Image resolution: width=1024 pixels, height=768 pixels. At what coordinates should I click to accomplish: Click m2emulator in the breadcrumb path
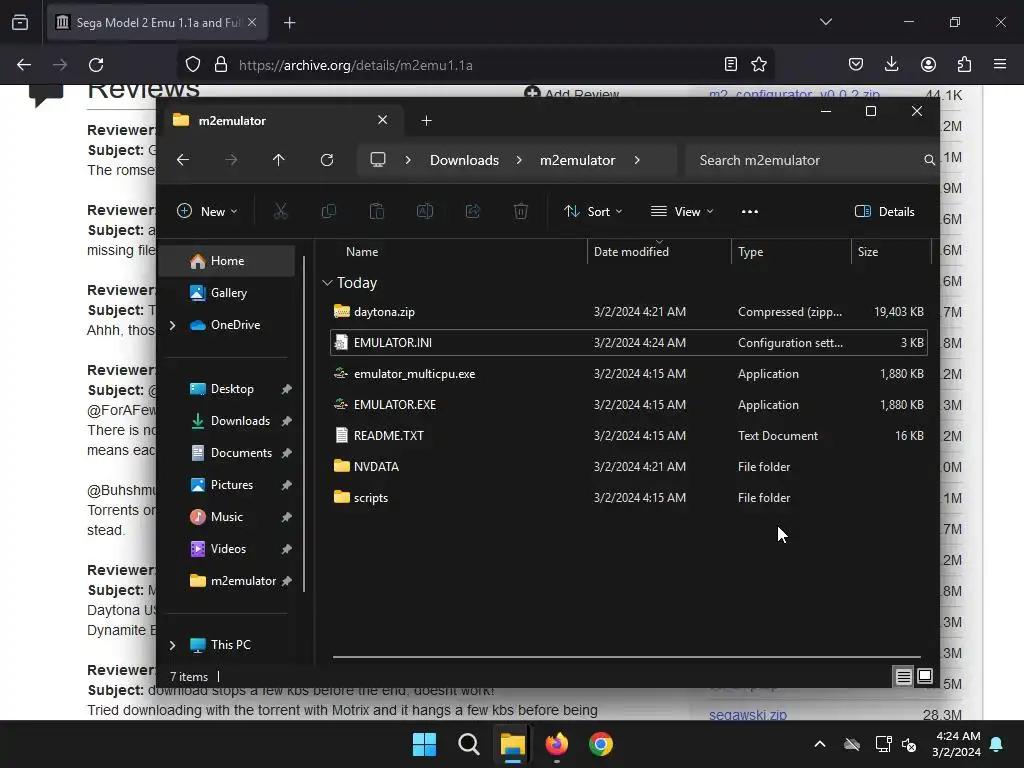tap(577, 160)
